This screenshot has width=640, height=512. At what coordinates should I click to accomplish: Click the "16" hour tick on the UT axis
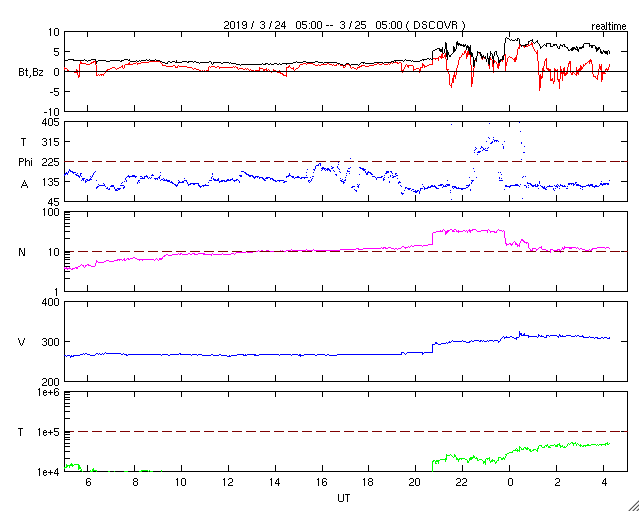click(x=322, y=482)
